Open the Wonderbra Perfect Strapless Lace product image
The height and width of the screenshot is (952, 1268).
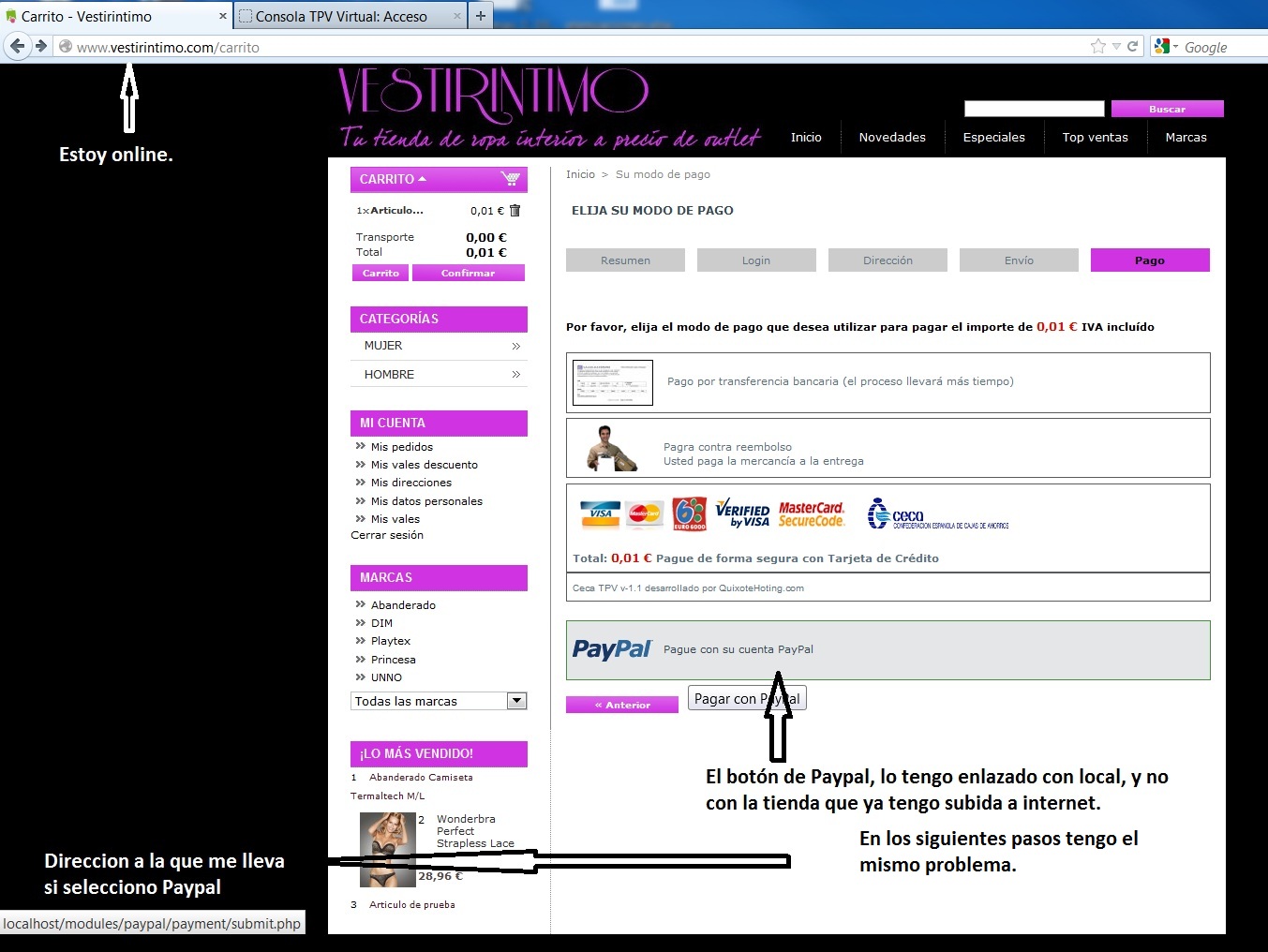point(388,849)
